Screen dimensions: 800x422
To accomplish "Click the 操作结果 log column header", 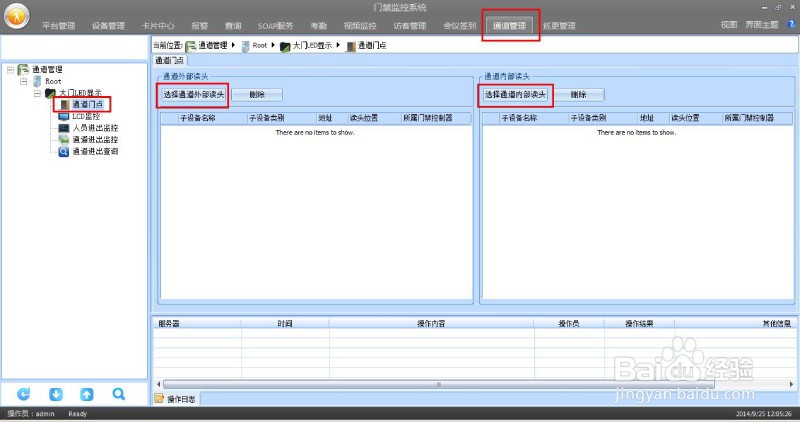I will (x=639, y=324).
